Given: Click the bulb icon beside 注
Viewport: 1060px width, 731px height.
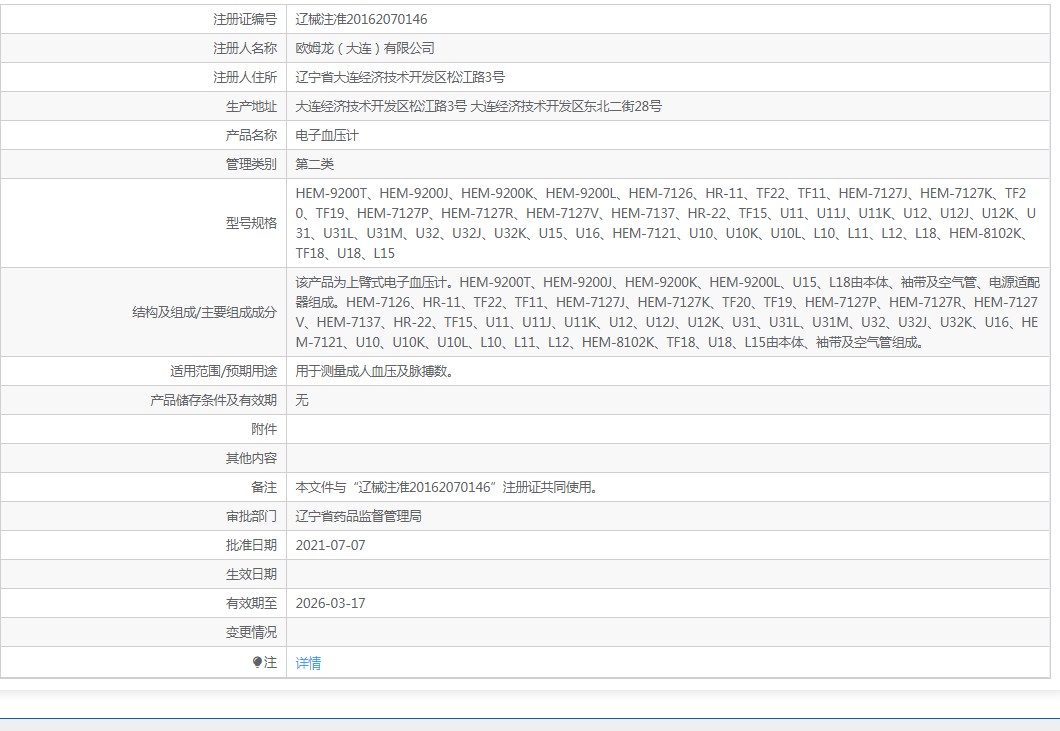Looking at the screenshot, I should pos(257,662).
